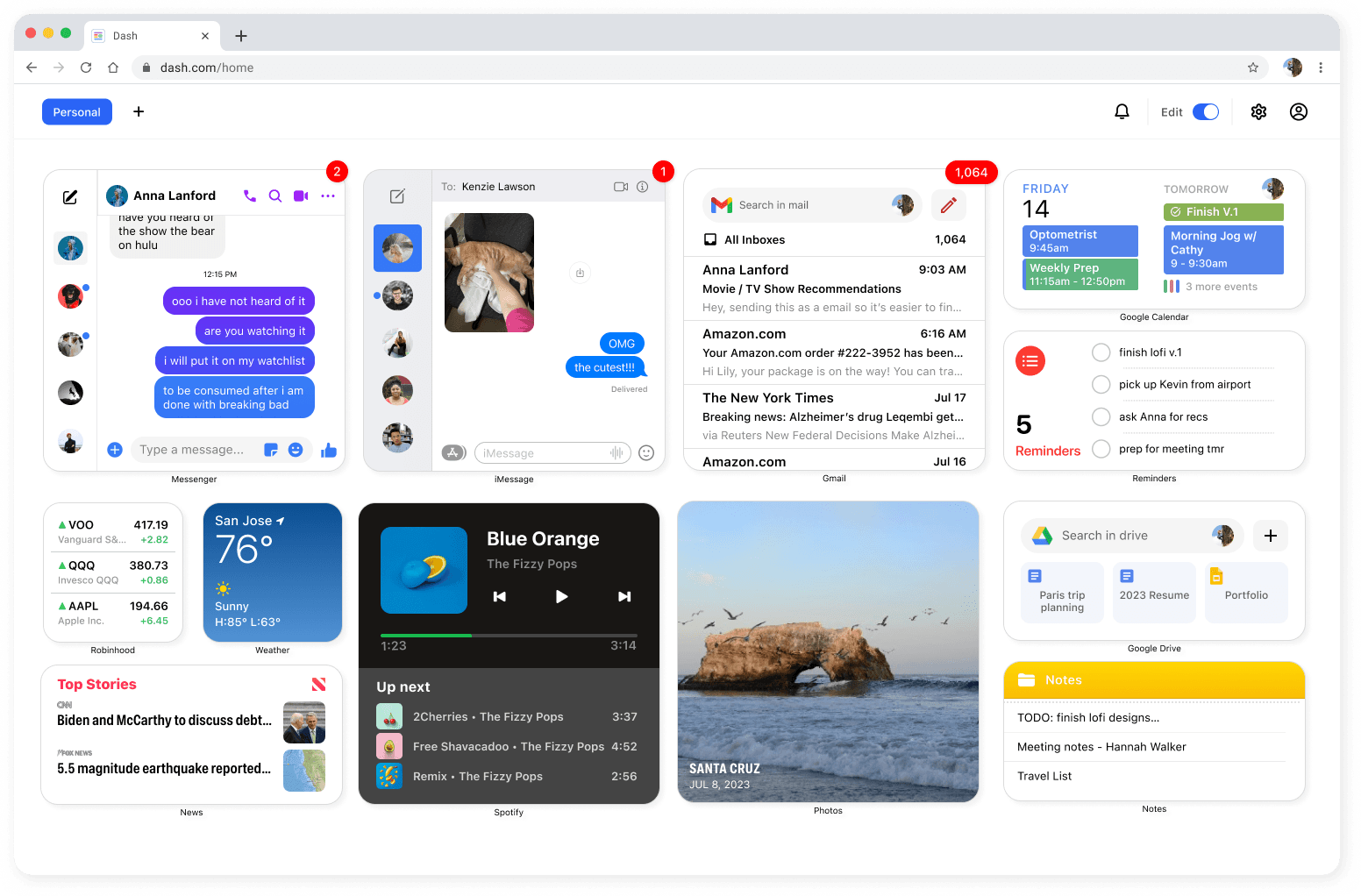Click Search in mail field
This screenshot has width=1361, height=896.
[812, 205]
